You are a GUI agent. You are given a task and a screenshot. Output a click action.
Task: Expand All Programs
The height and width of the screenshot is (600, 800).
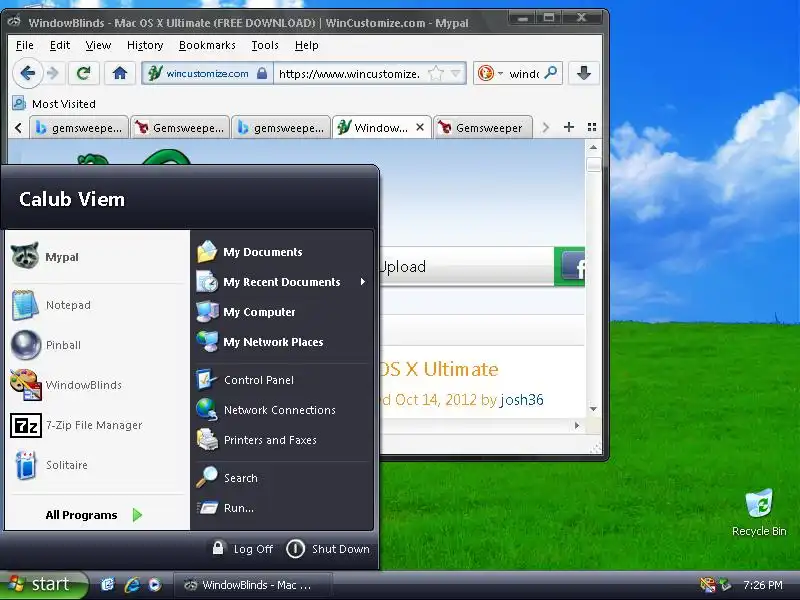pyautogui.click(x=94, y=515)
